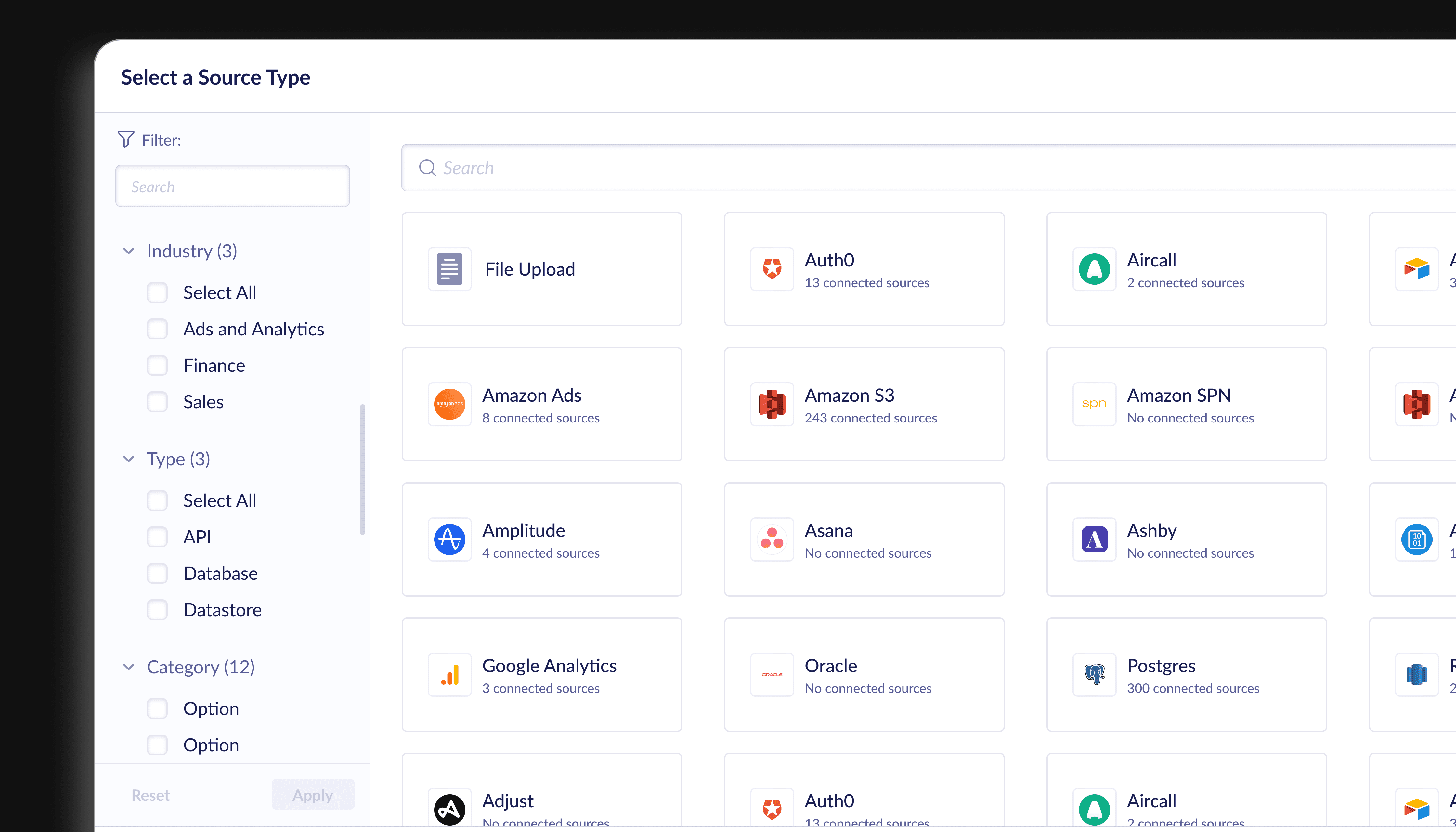Collapse the Type (3) filter group

pos(129,459)
